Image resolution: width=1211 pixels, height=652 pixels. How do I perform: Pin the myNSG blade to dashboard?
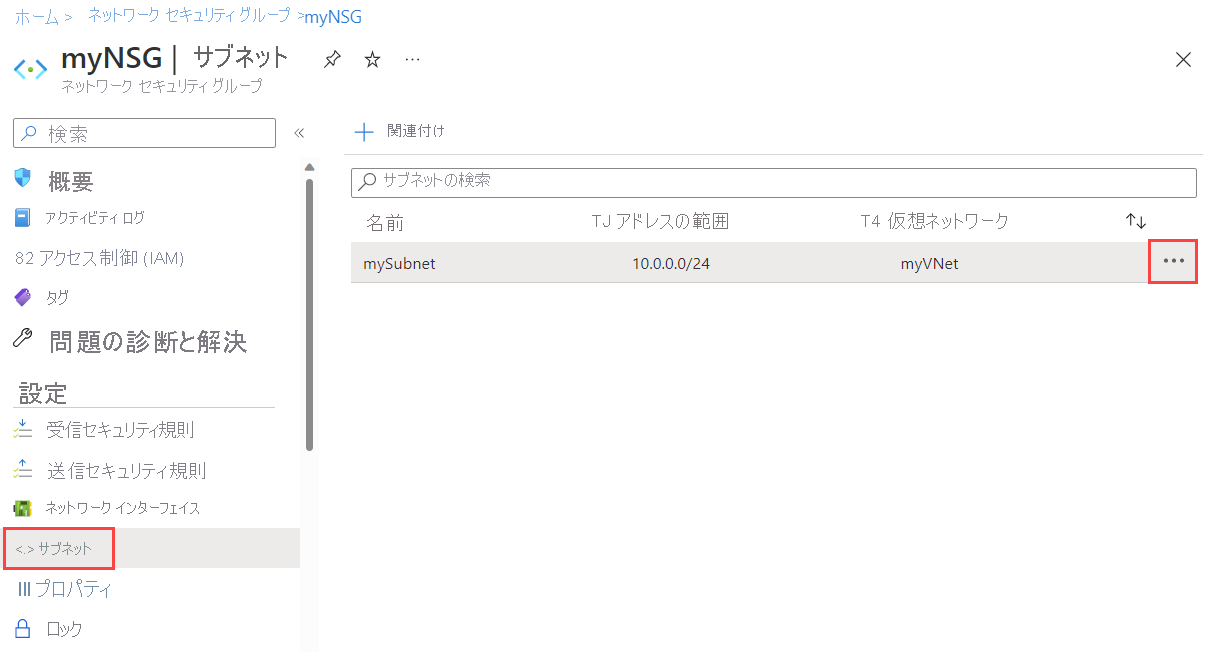pos(332,60)
